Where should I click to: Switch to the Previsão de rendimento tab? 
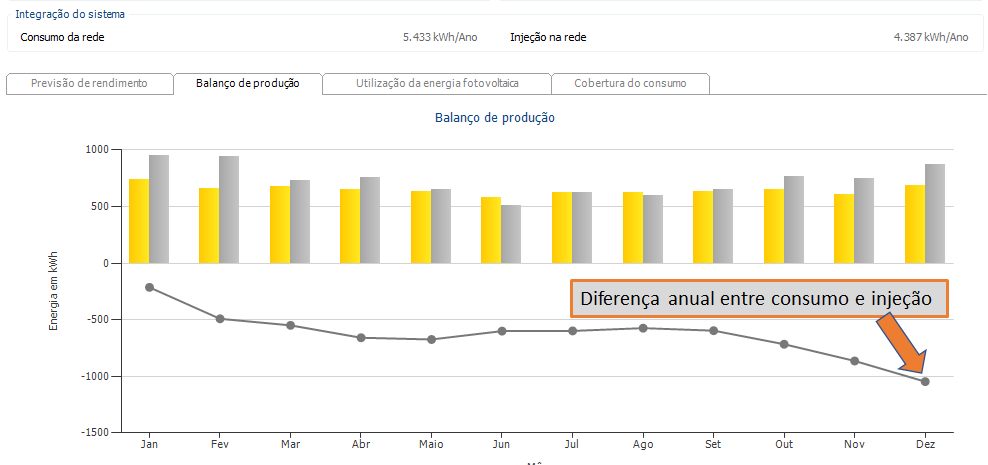[x=89, y=84]
